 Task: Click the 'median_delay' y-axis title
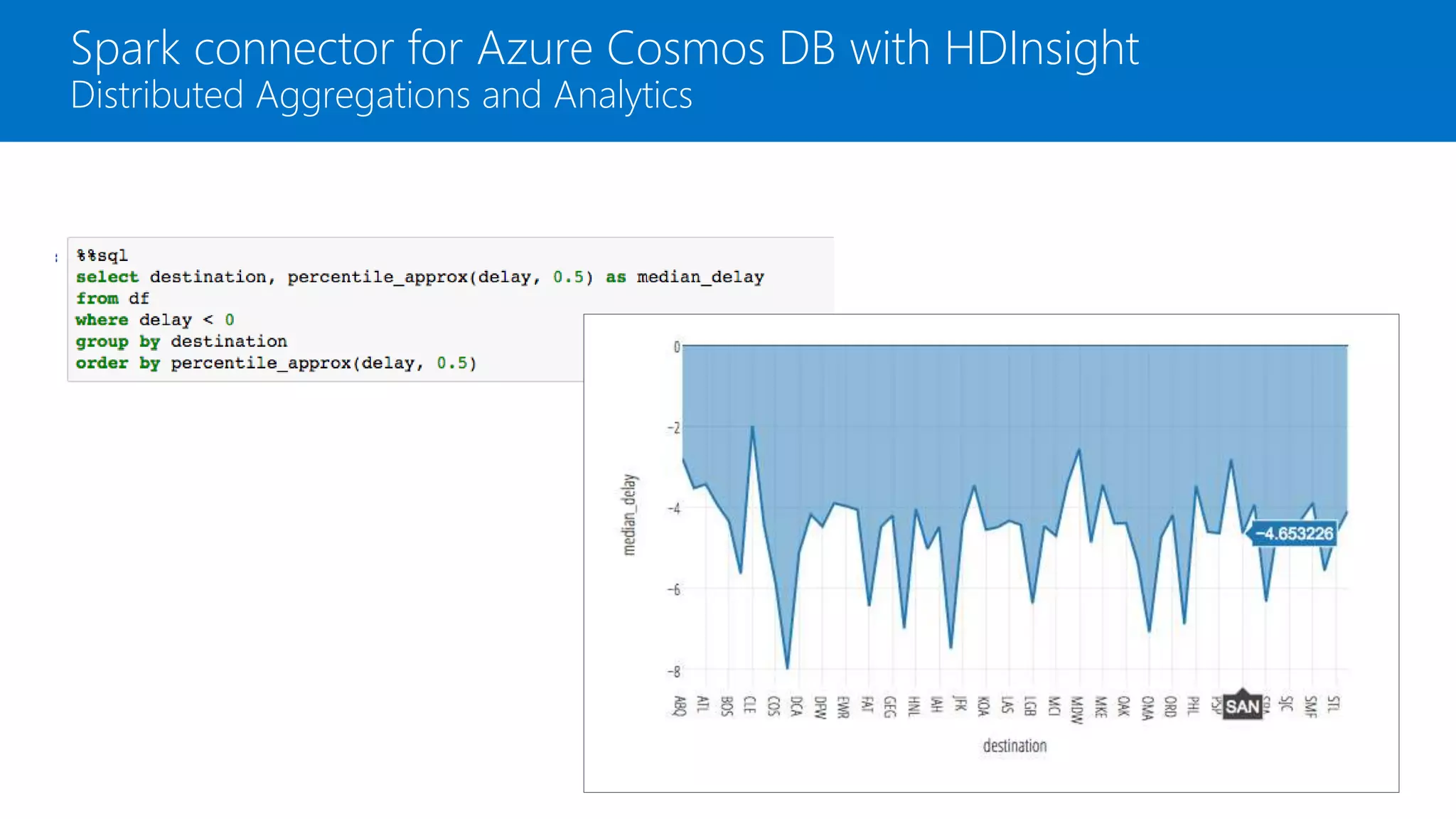click(630, 515)
